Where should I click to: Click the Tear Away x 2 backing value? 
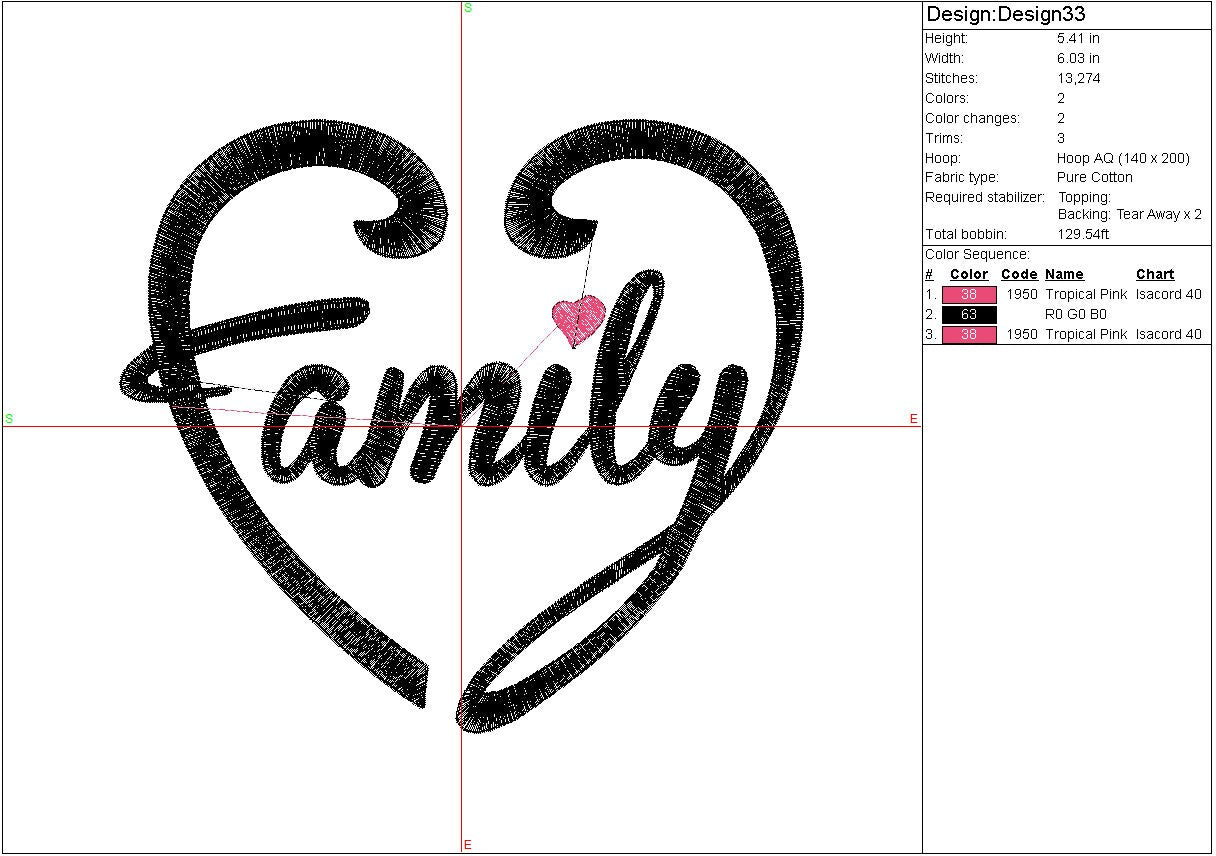click(1158, 215)
